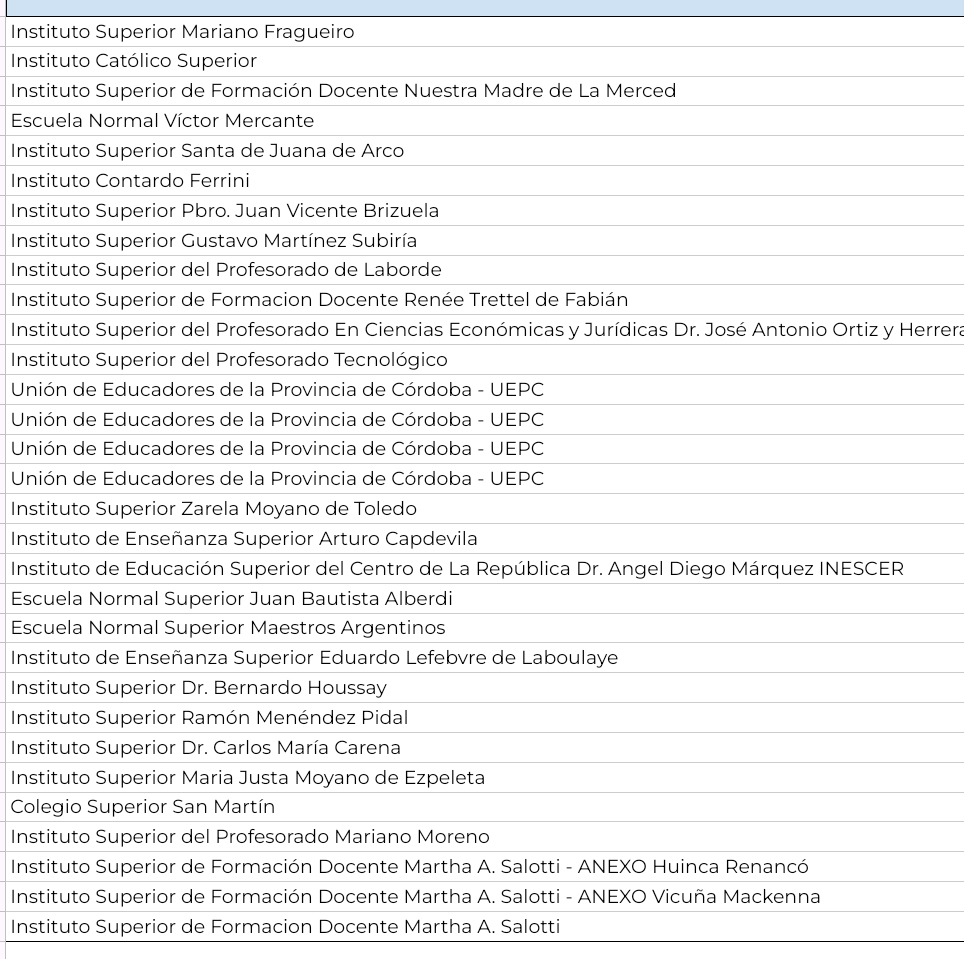
Task: Click Instituto Superior del Profesorado Mariano Moreno
Action: click(x=485, y=837)
